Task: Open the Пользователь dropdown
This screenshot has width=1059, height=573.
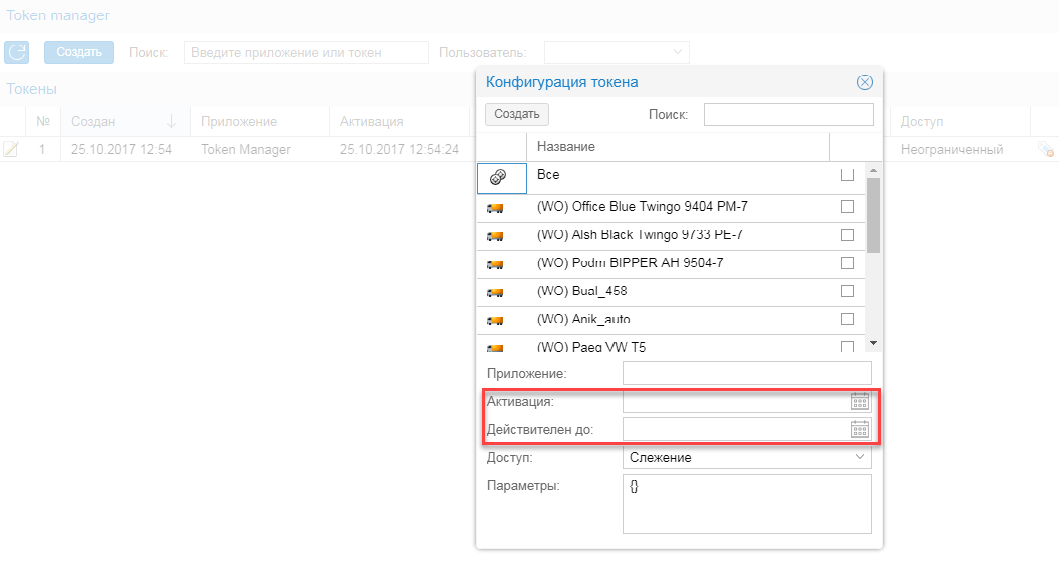Action: (x=616, y=52)
